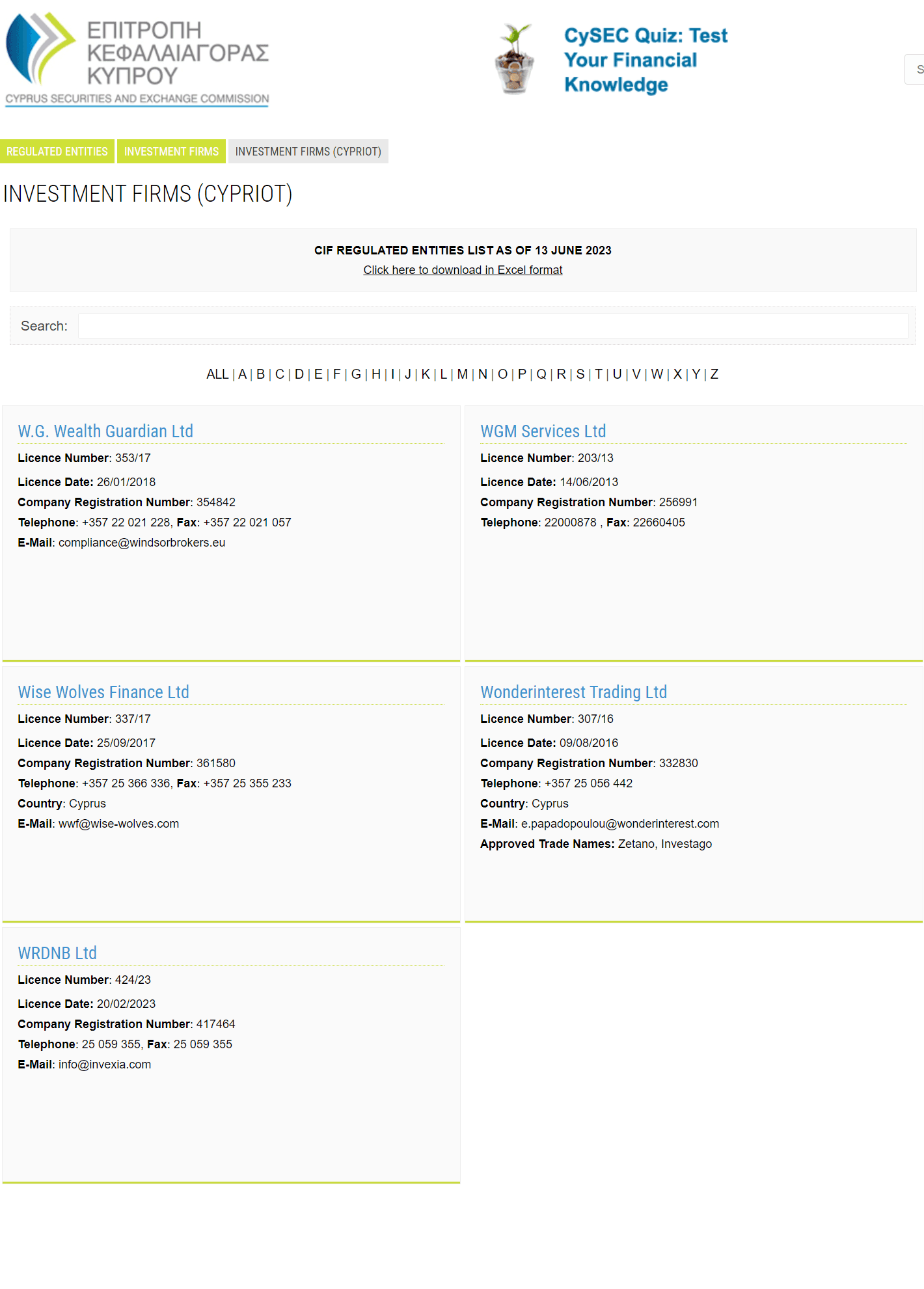Viewport: 924px width, 1289px height.
Task: Filter firms by letter G
Action: tap(356, 374)
